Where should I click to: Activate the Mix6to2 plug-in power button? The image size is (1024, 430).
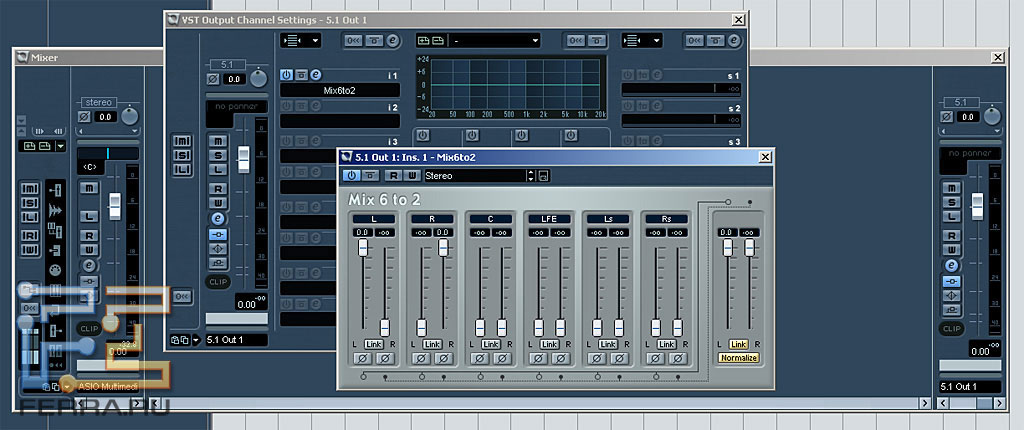(352, 176)
